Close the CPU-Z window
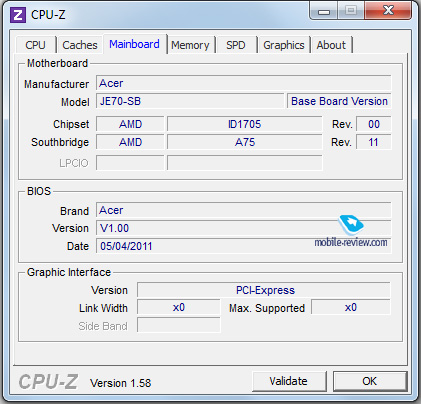 coord(388,11)
